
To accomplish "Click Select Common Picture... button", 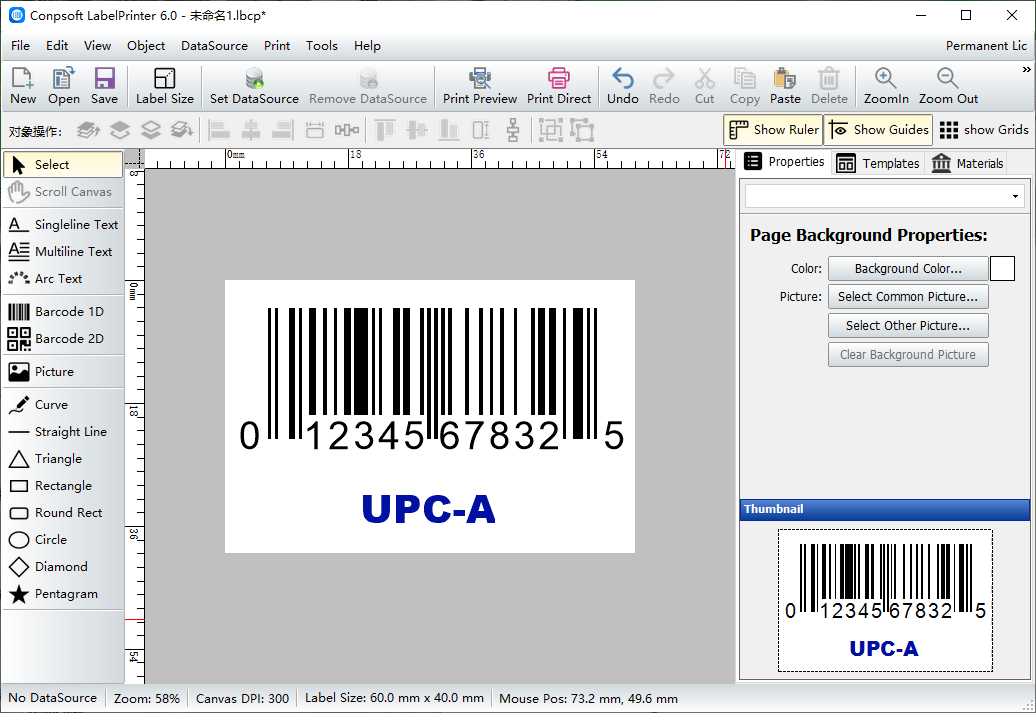I will pos(908,297).
